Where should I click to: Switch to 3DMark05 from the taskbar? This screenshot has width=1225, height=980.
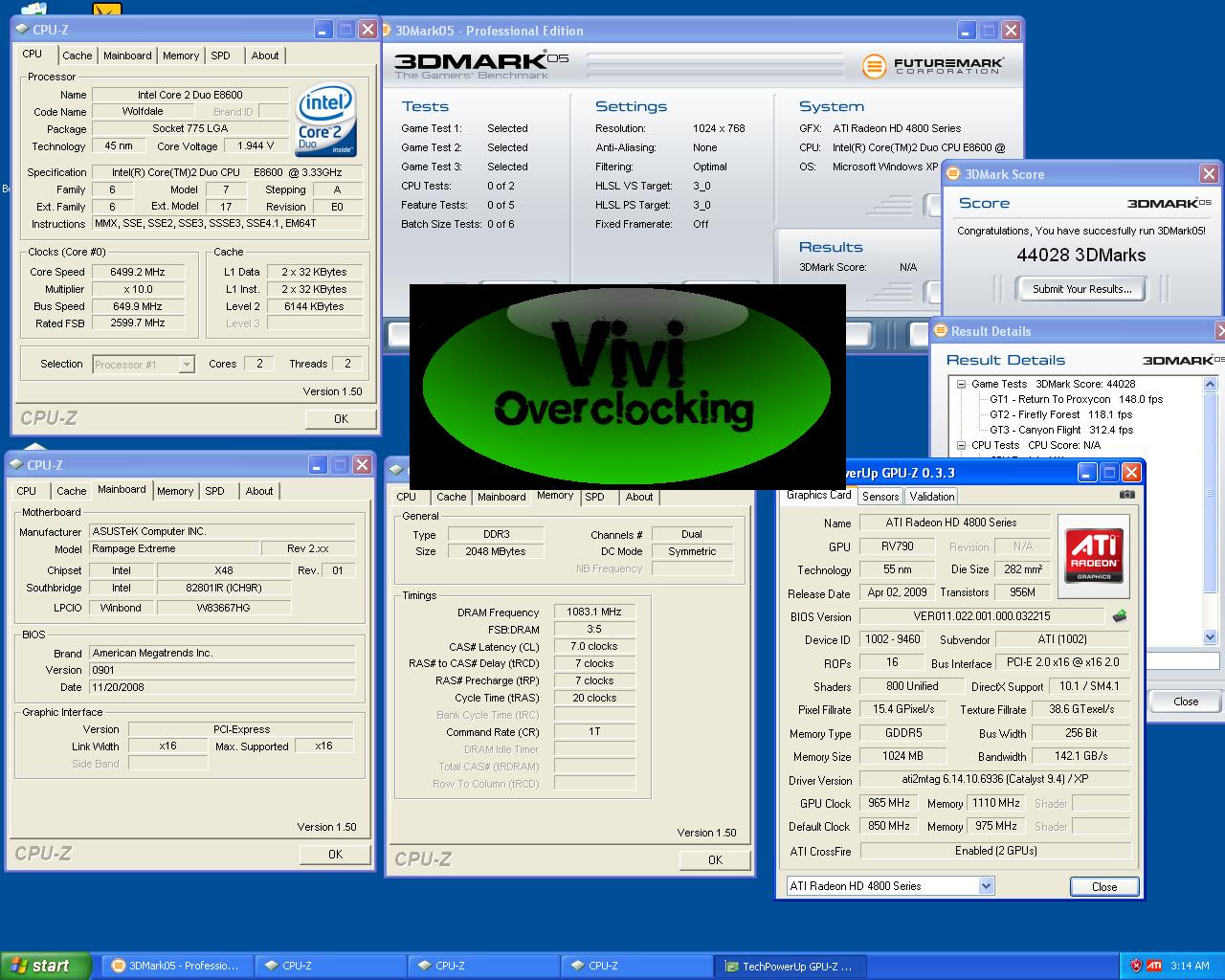(178, 966)
